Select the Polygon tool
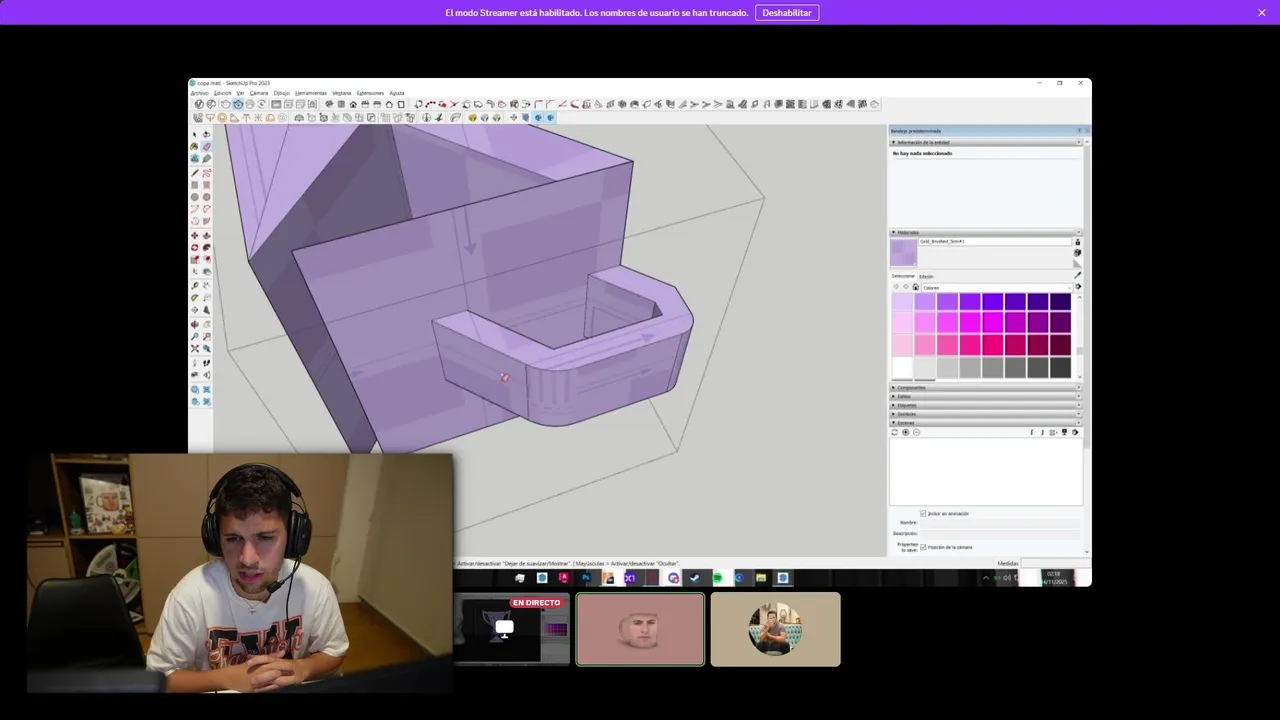The width and height of the screenshot is (1280, 720). coord(206,196)
